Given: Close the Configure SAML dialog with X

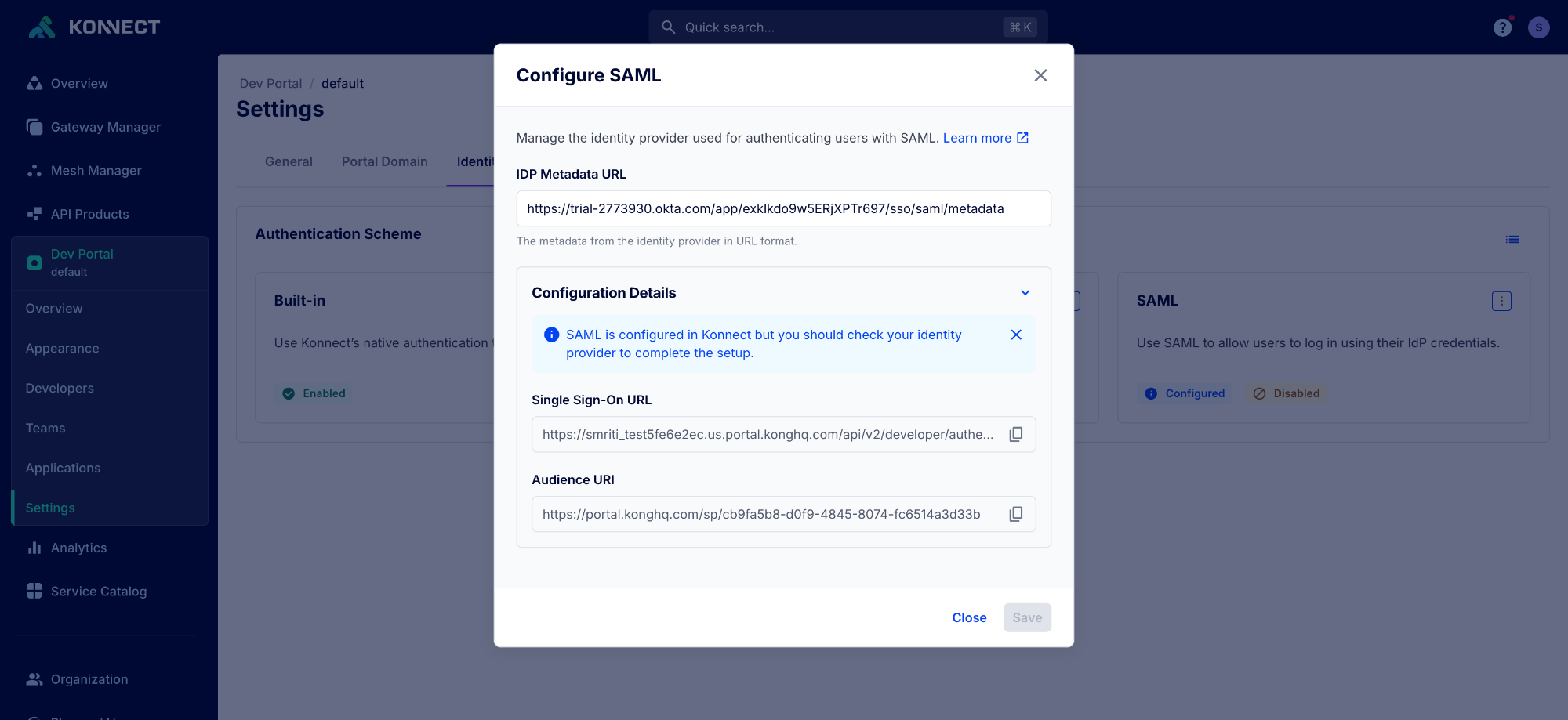Looking at the screenshot, I should 1040,75.
